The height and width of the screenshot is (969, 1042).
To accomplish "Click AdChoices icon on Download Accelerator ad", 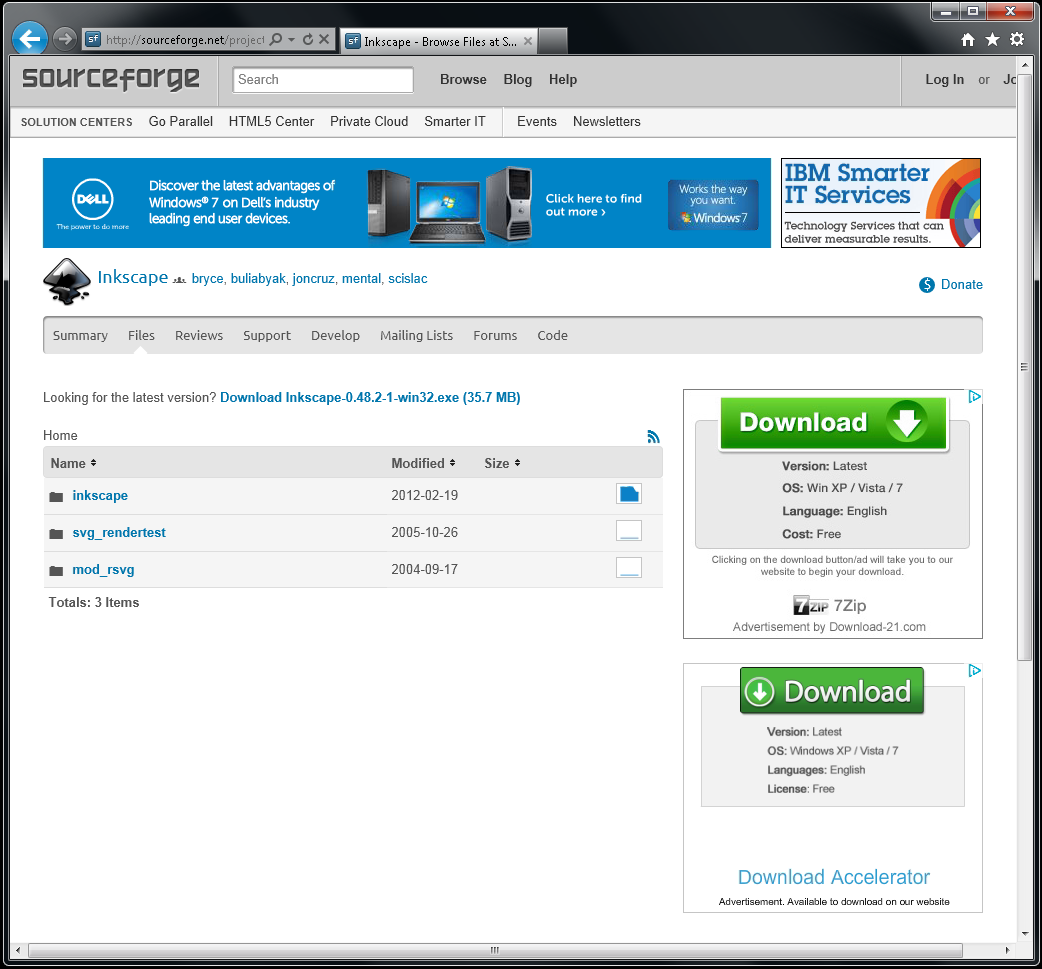I will pyautogui.click(x=974, y=671).
